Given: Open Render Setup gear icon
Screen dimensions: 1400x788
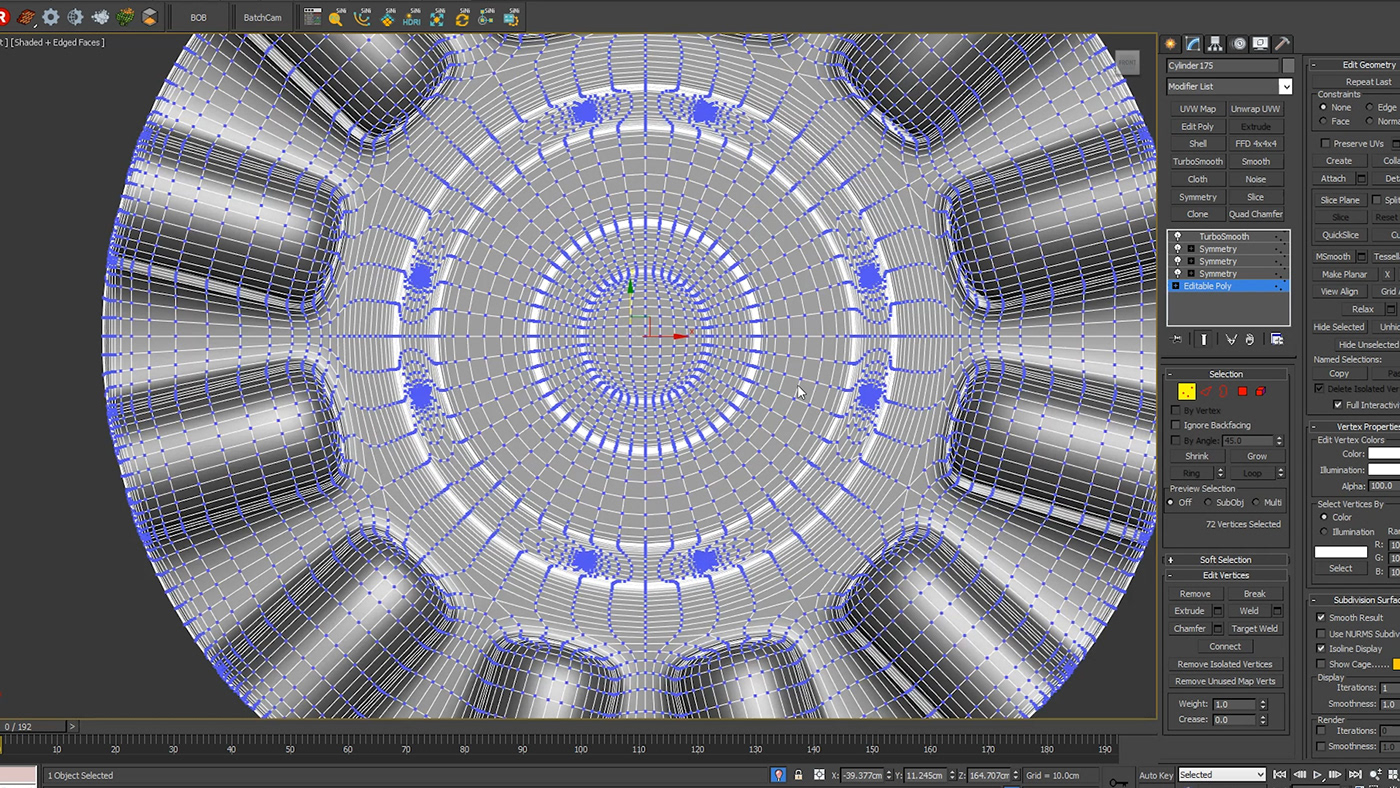Looking at the screenshot, I should click(50, 17).
